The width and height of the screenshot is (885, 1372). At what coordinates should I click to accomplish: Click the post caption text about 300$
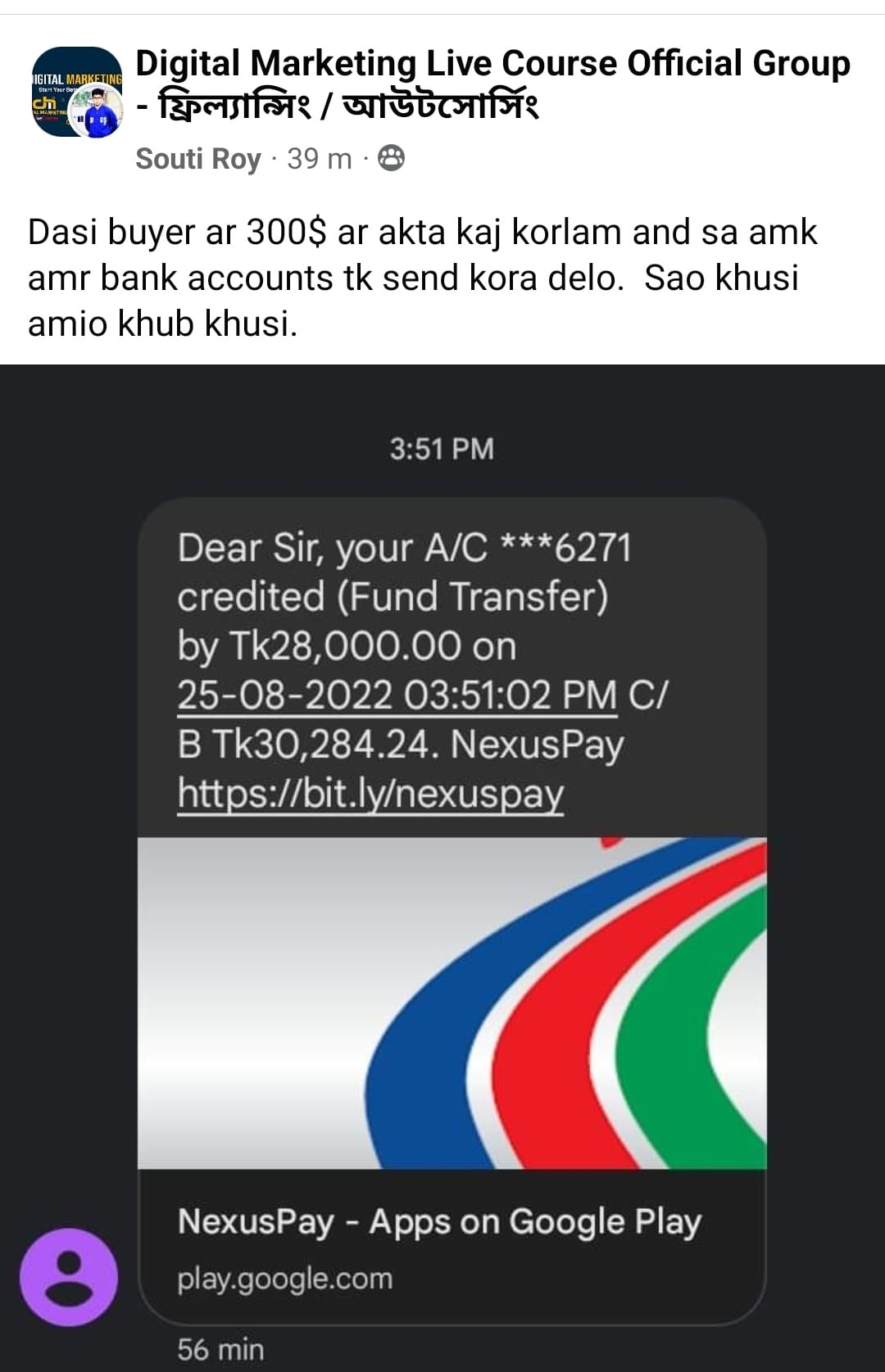point(422,278)
